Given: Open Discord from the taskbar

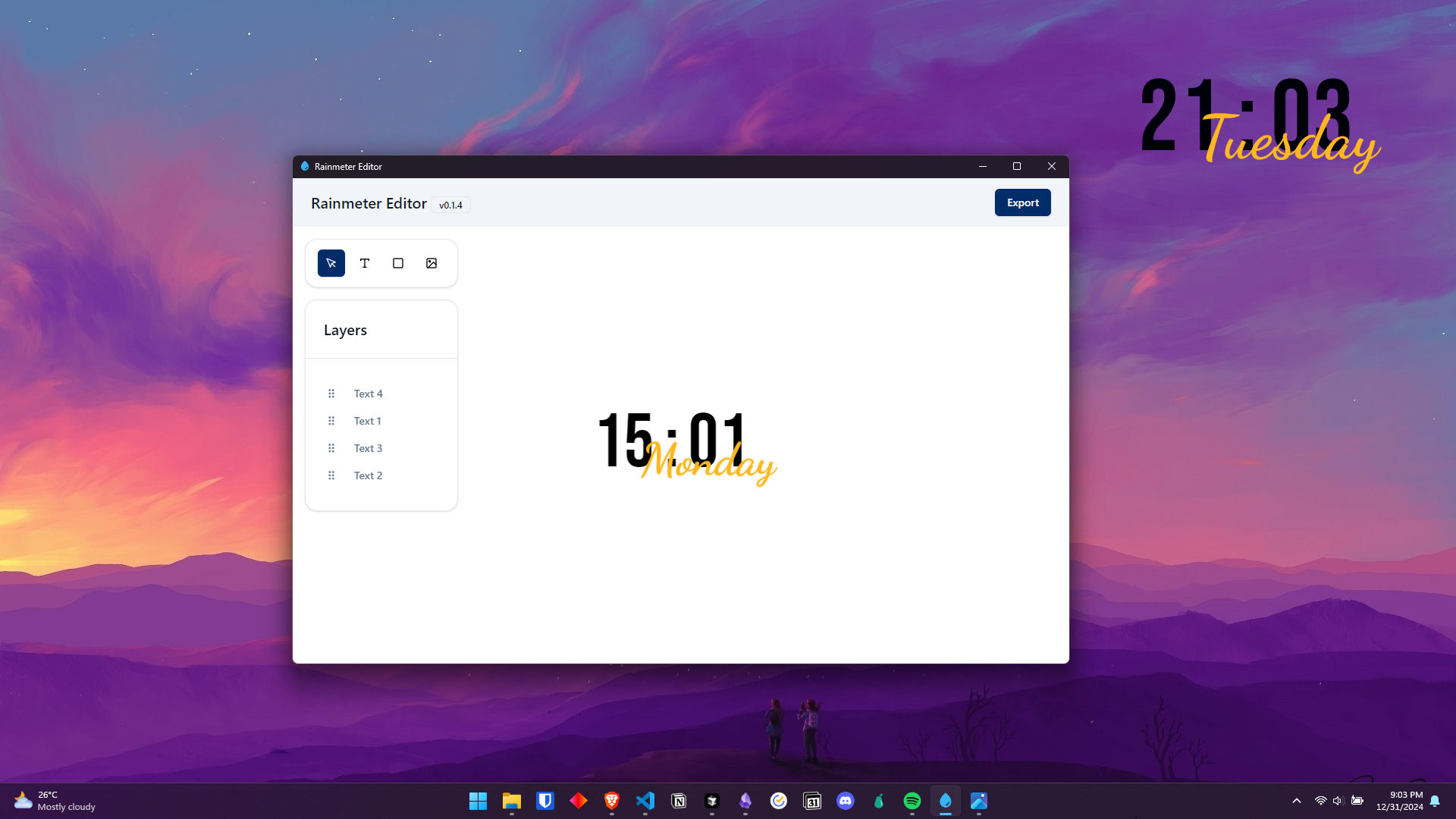Looking at the screenshot, I should pyautogui.click(x=845, y=801).
